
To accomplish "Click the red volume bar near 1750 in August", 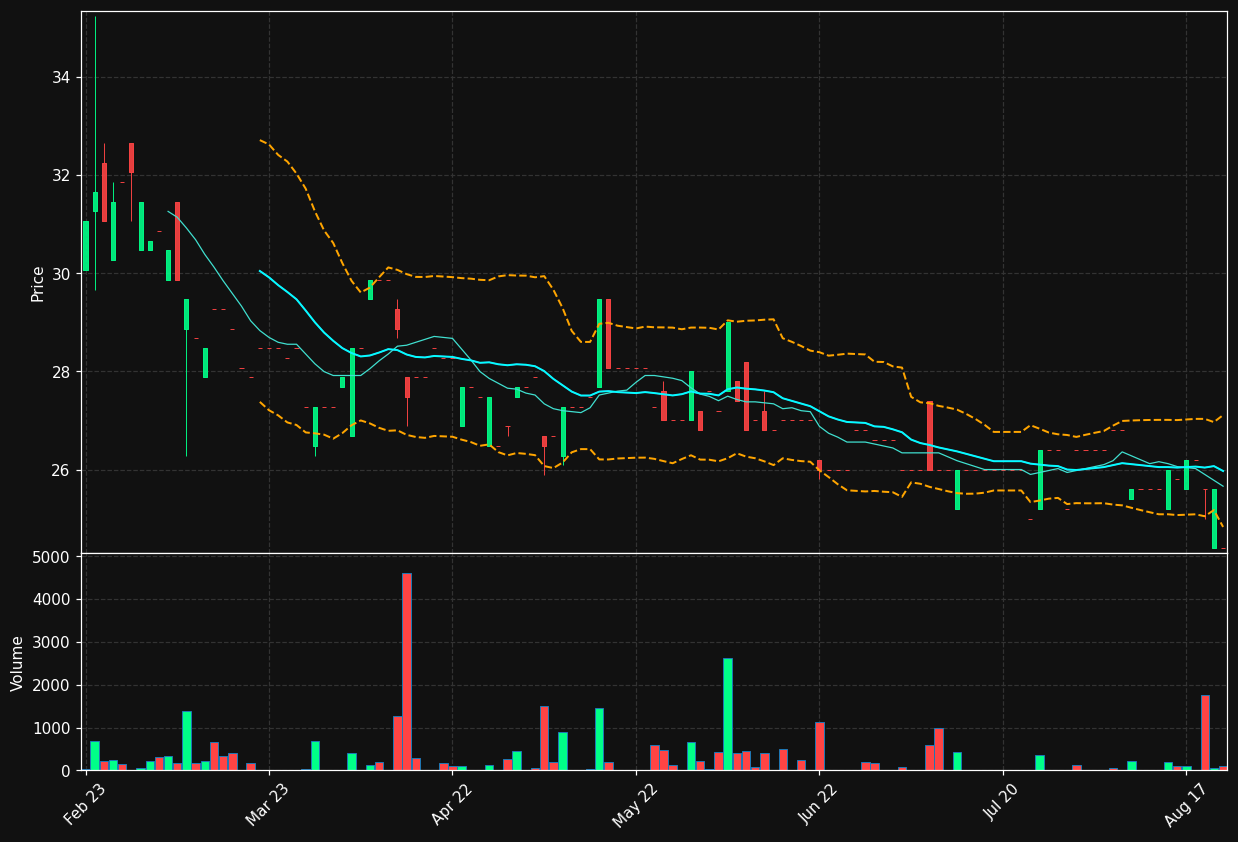I will [x=1205, y=733].
